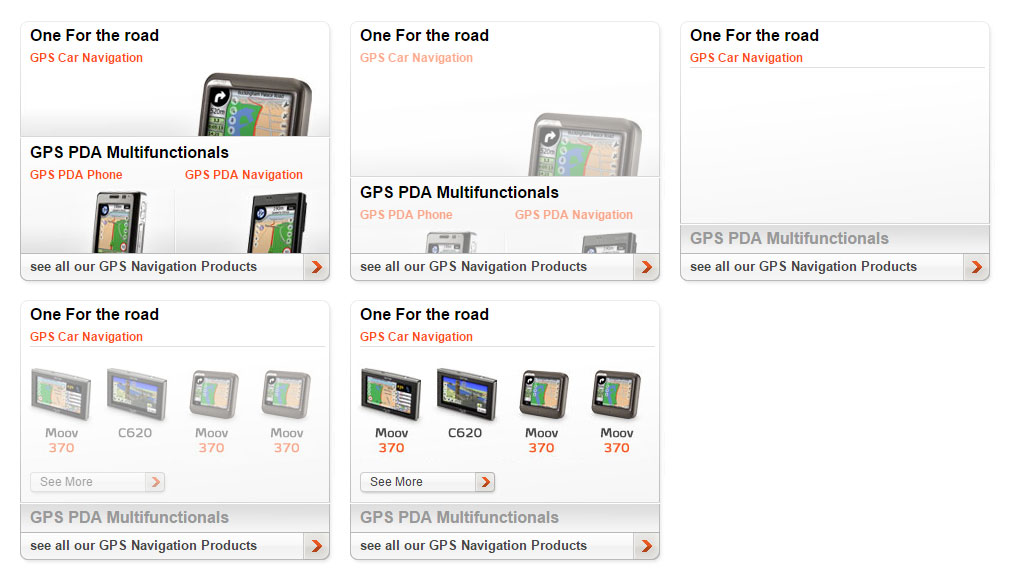The image size is (1010, 580).
Task: Open the bright orange GPS PDA Navigation link
Action: 243,175
